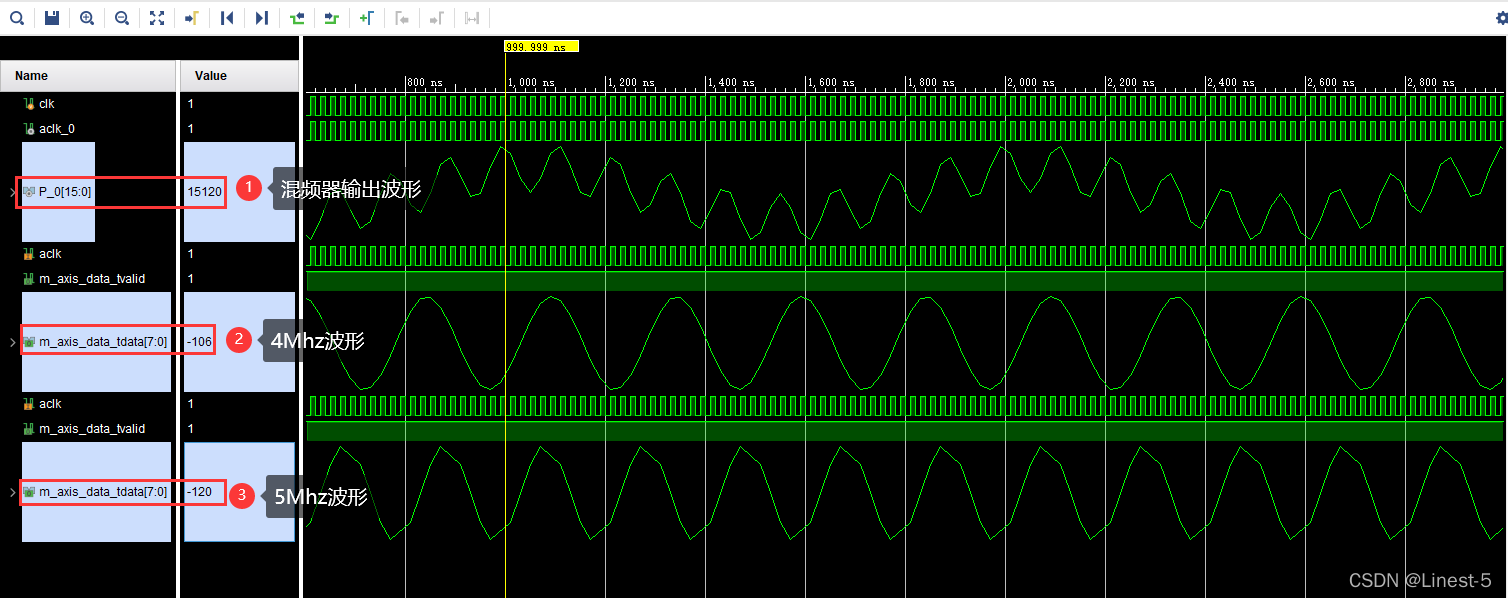Click the 1,000 ns ruler label

pyautogui.click(x=531, y=83)
